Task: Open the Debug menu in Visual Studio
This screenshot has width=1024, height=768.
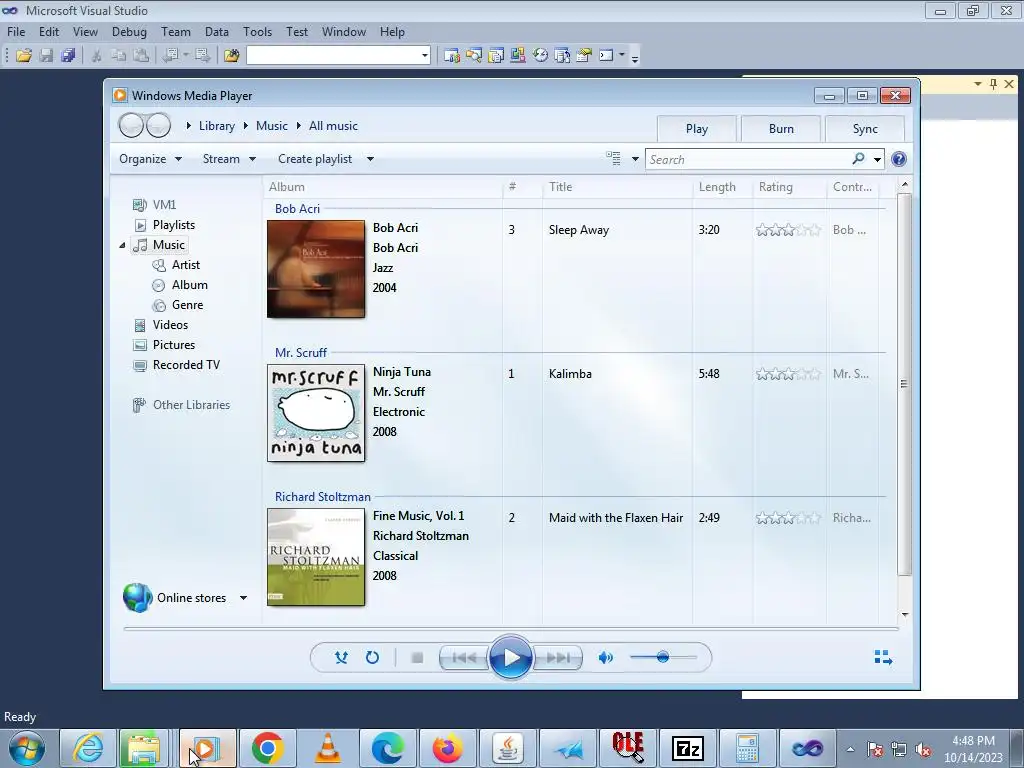Action: coord(129,32)
